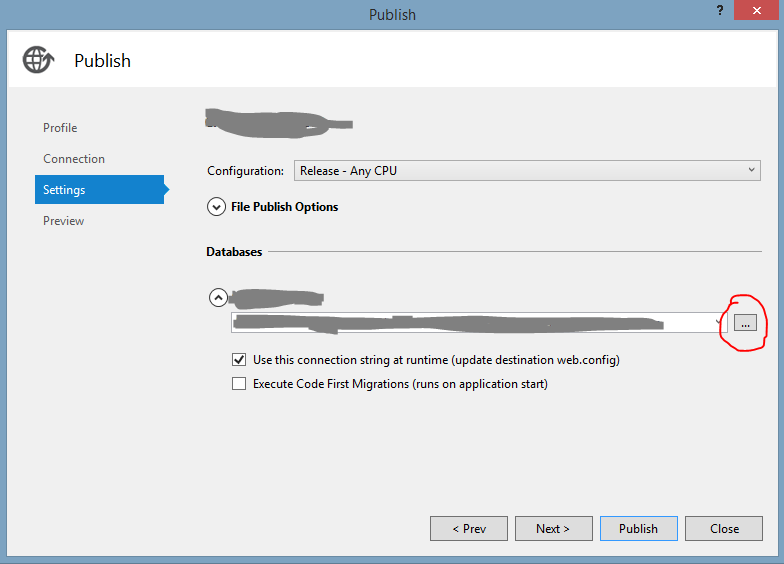Click inside the connection string field
This screenshot has width=784, height=564.
tap(472, 322)
